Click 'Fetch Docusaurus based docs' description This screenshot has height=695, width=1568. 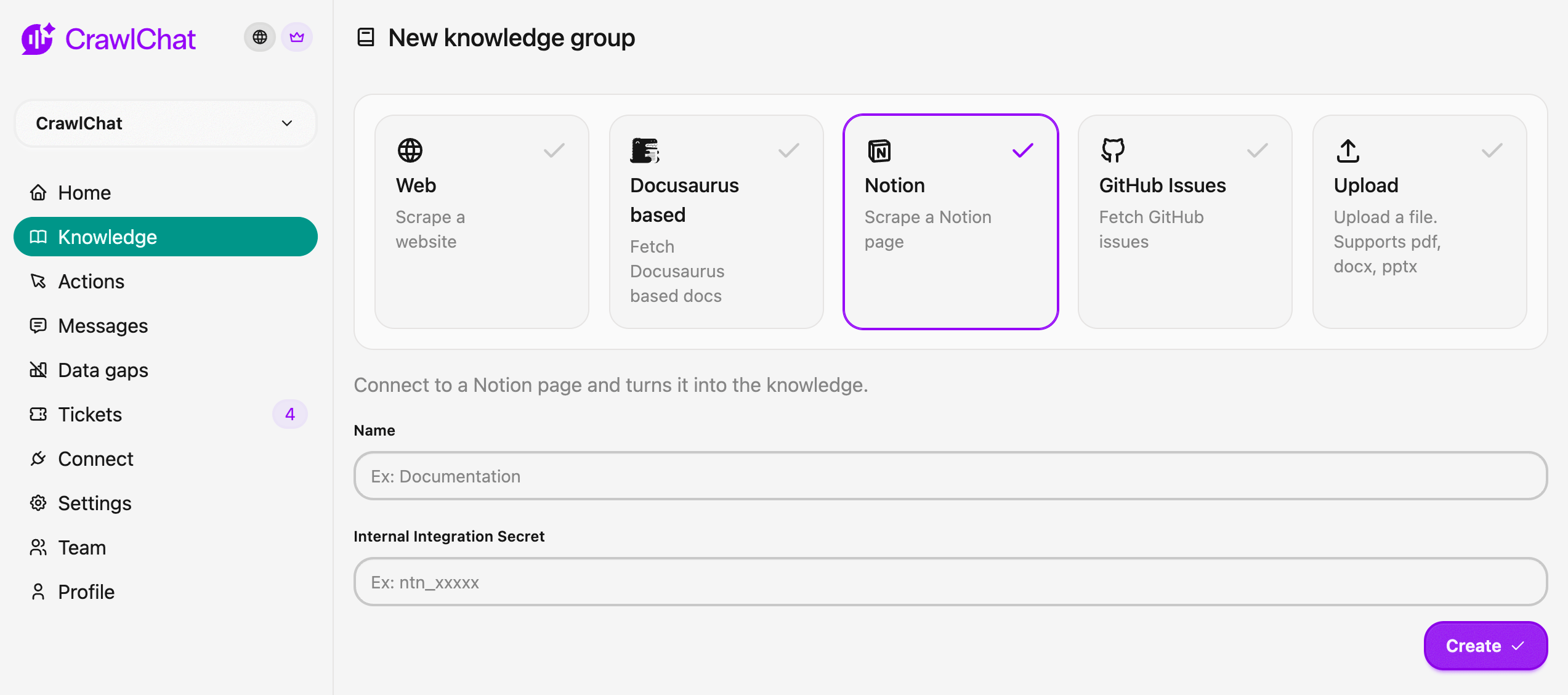click(677, 271)
